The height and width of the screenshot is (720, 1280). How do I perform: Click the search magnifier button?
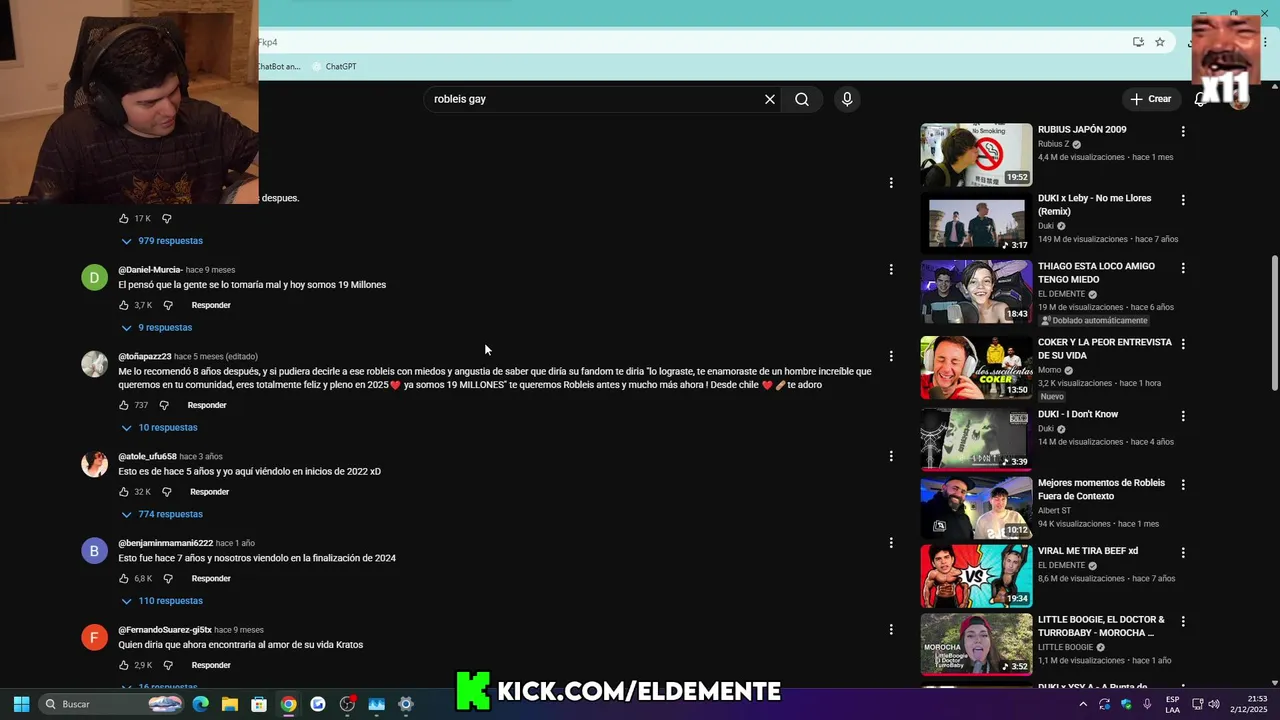802,99
